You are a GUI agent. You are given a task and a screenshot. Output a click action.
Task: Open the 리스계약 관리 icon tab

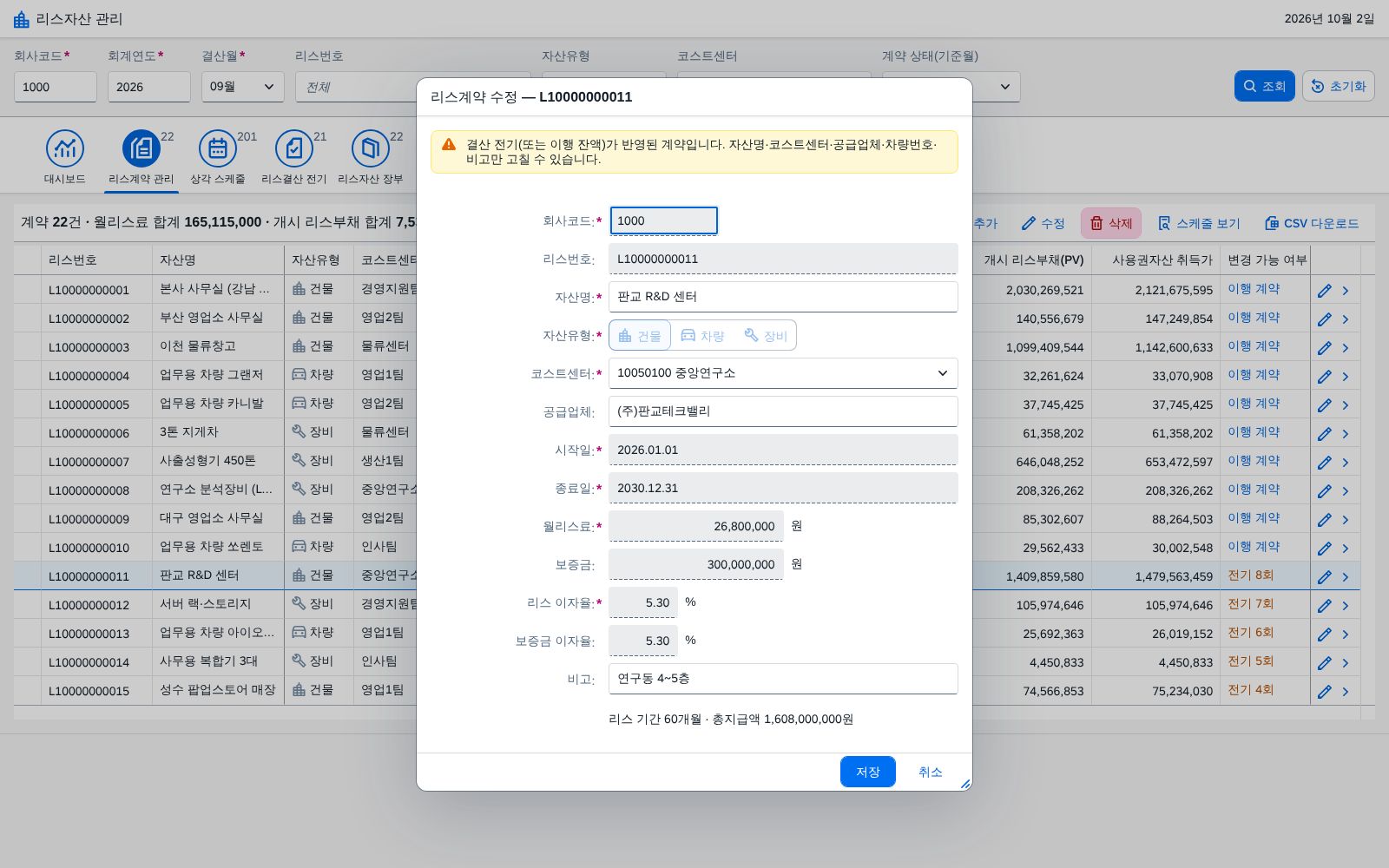pyautogui.click(x=142, y=157)
